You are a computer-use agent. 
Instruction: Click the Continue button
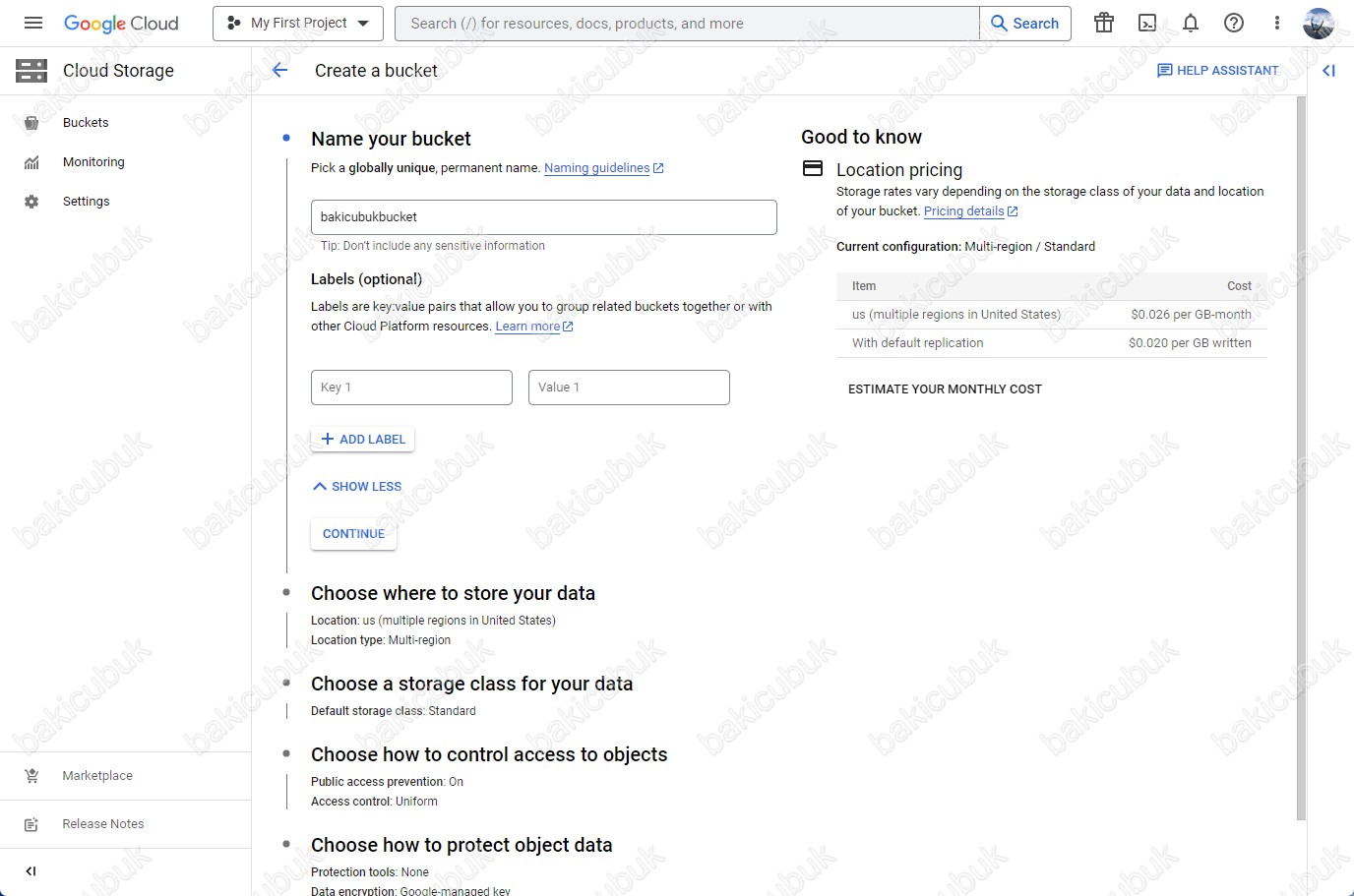pos(353,534)
